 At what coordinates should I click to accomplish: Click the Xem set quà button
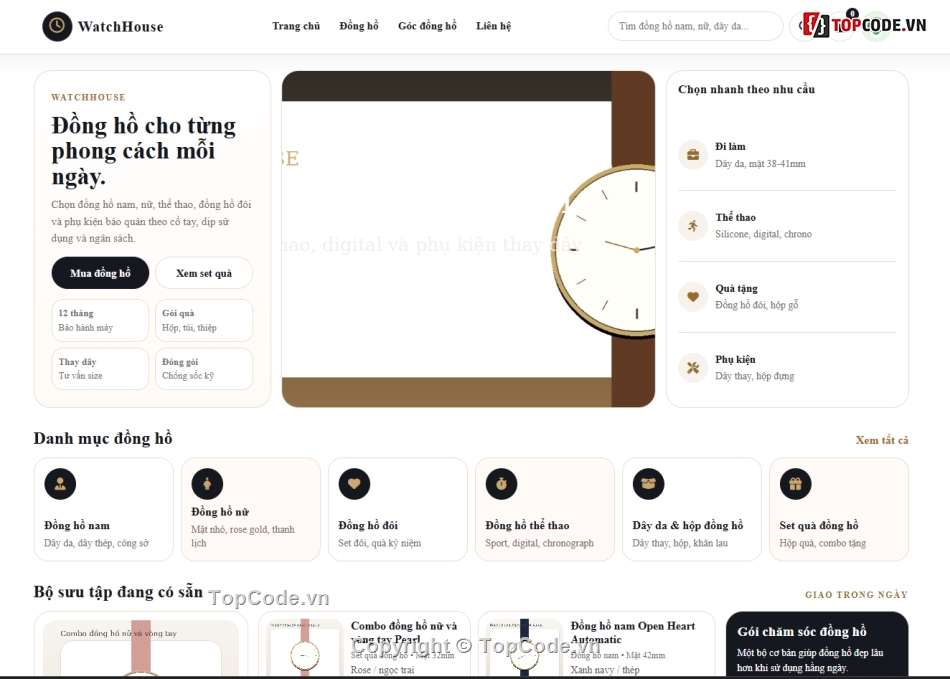coord(204,273)
